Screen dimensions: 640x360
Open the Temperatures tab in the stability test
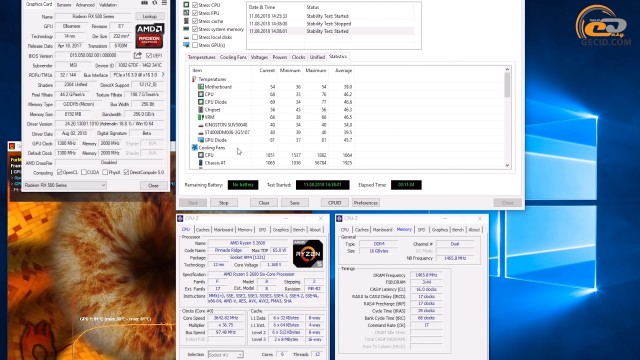coord(202,57)
